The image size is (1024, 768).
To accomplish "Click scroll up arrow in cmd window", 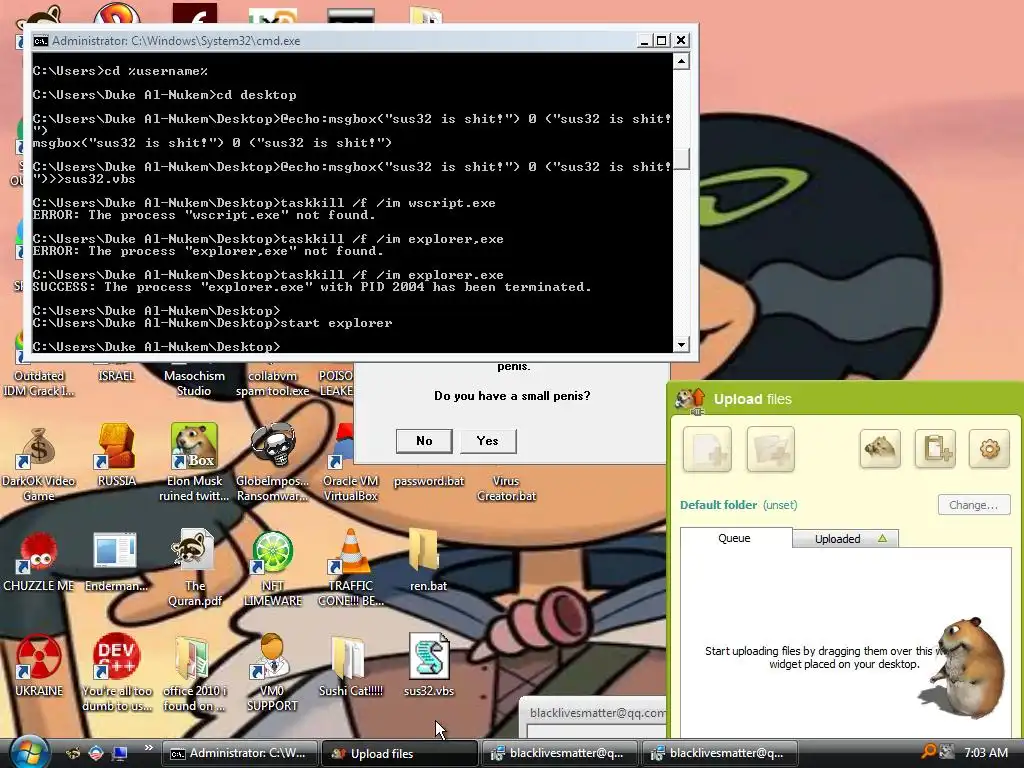I will (x=681, y=61).
